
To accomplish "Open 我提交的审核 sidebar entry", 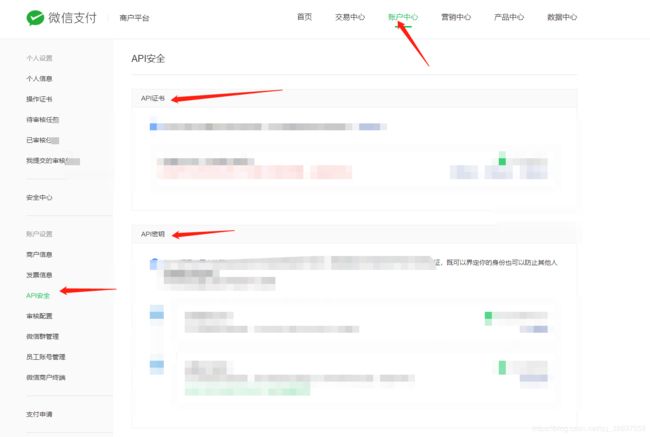I will [53, 161].
